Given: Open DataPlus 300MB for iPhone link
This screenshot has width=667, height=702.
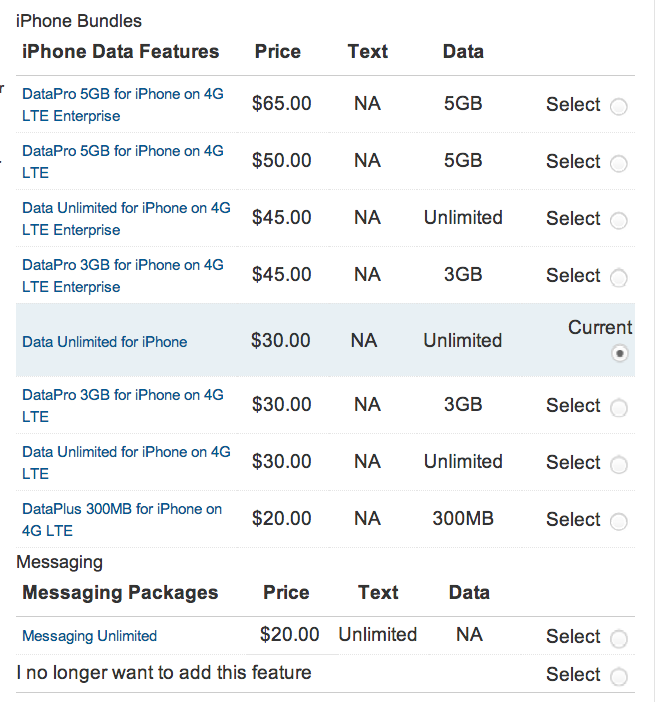Looking at the screenshot, I should pyautogui.click(x=122, y=519).
